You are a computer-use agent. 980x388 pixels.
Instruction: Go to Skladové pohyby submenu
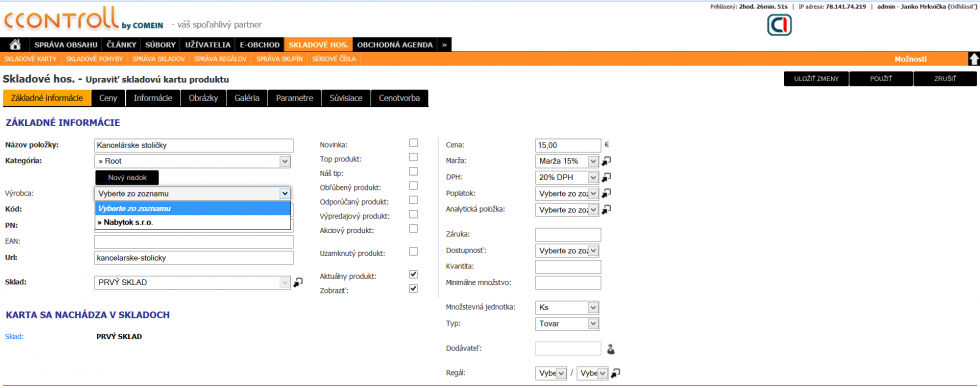[94, 59]
